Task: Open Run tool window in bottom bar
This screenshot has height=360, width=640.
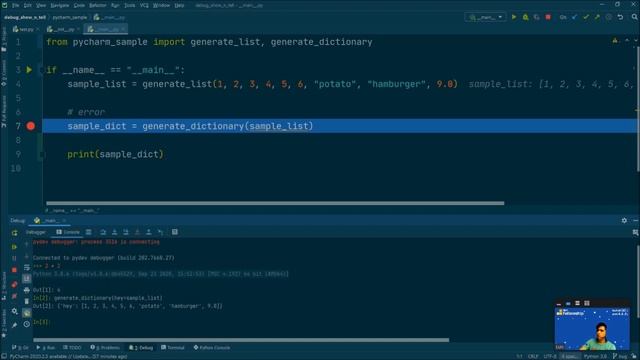Action: tap(46, 347)
